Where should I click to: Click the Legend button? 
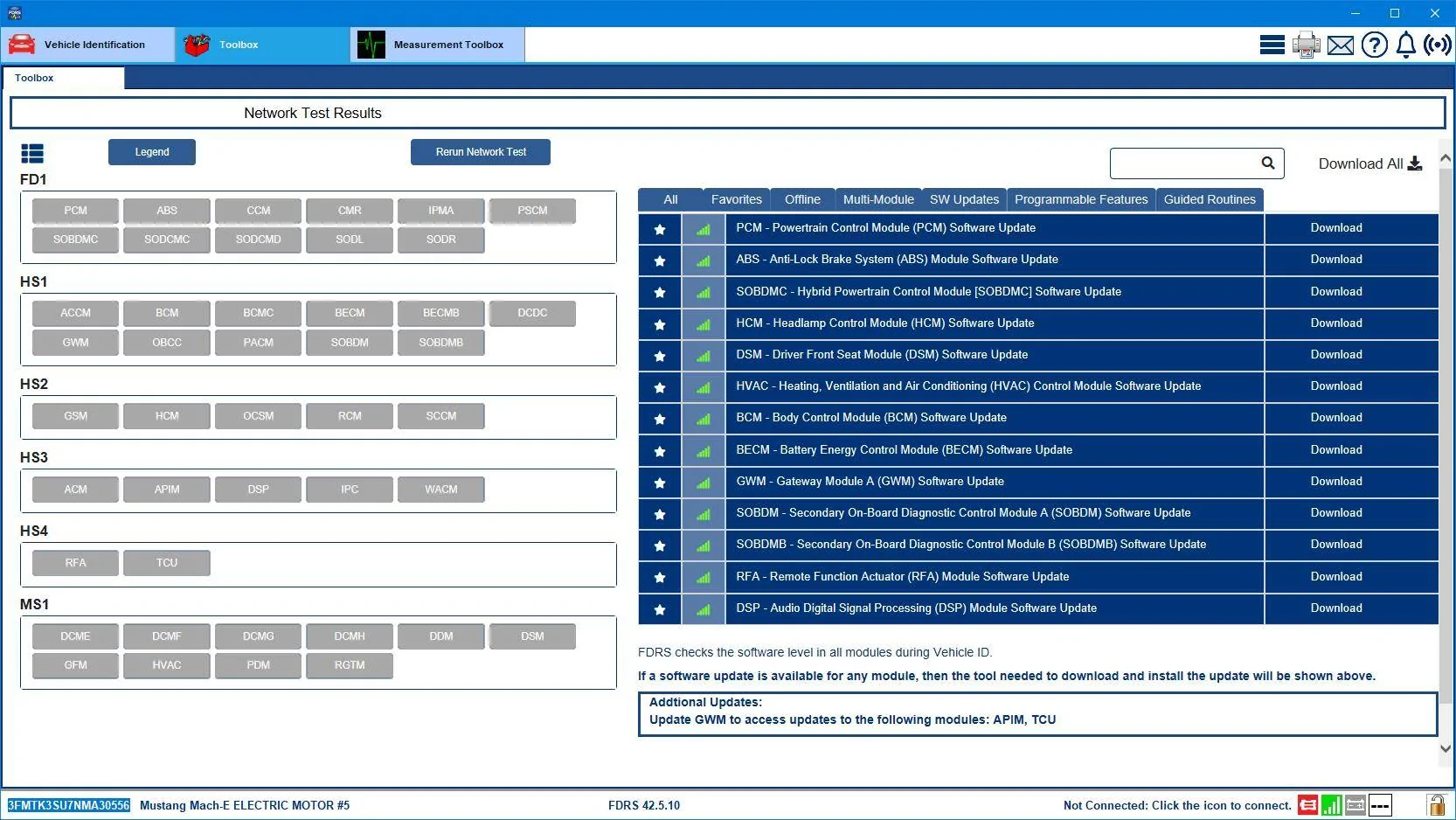coord(152,152)
